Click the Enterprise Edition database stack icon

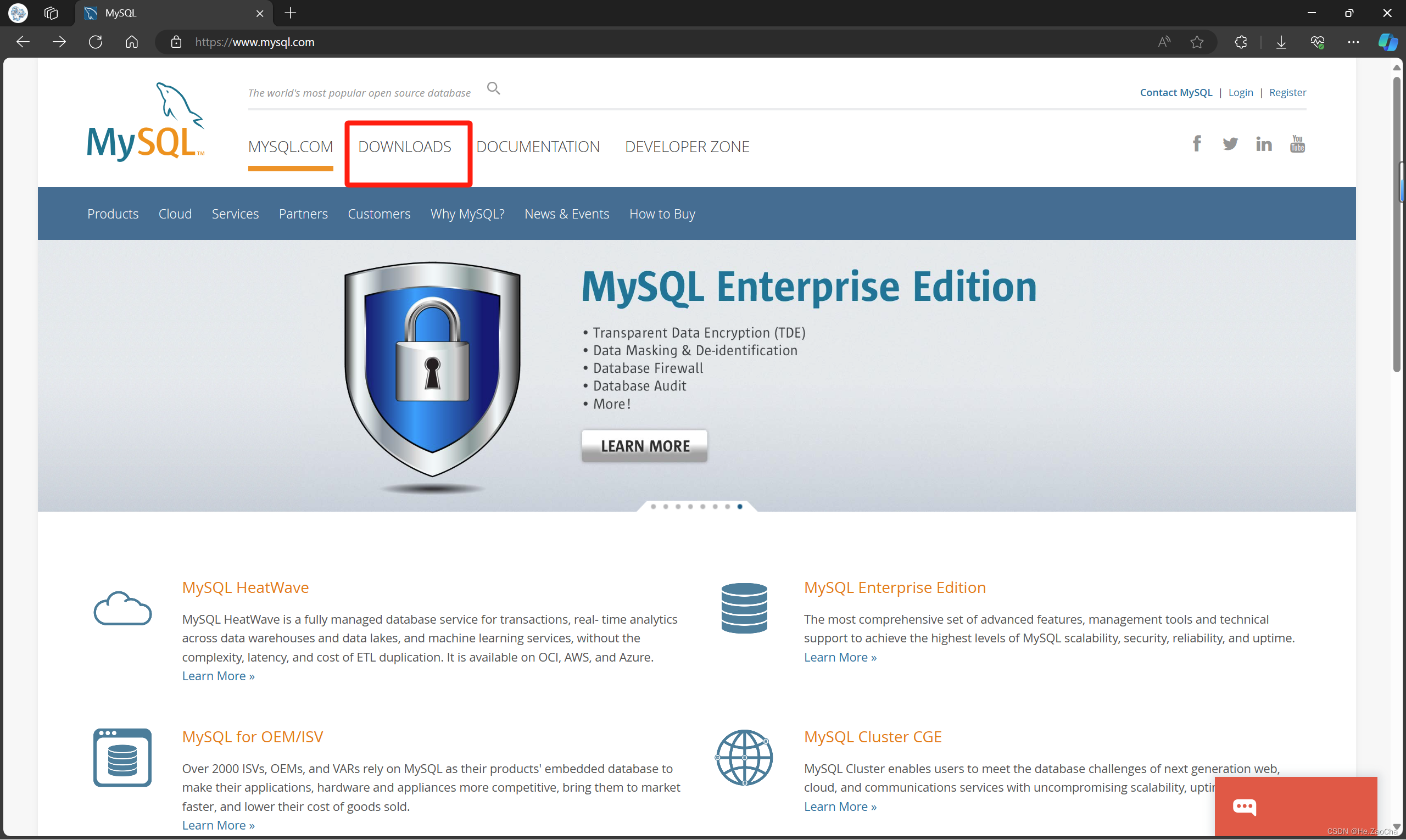[744, 608]
